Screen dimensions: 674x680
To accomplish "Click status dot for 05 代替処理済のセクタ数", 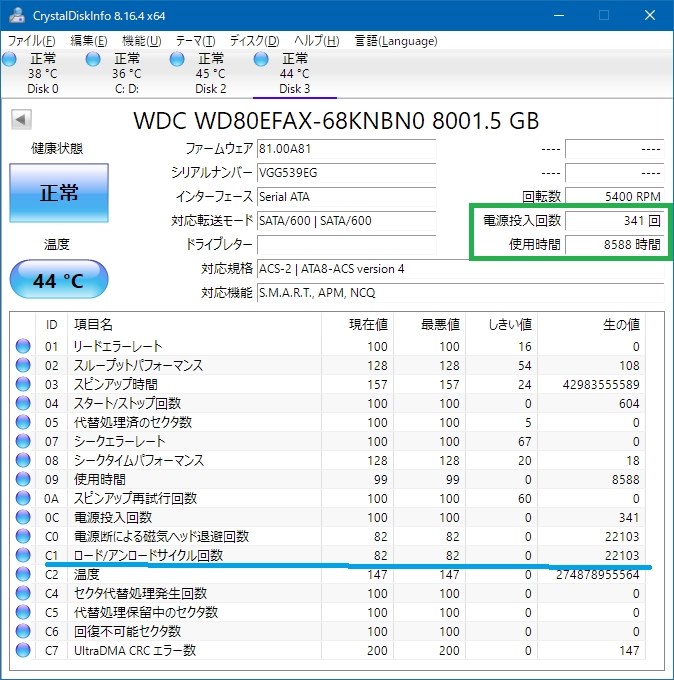I will (x=23, y=422).
